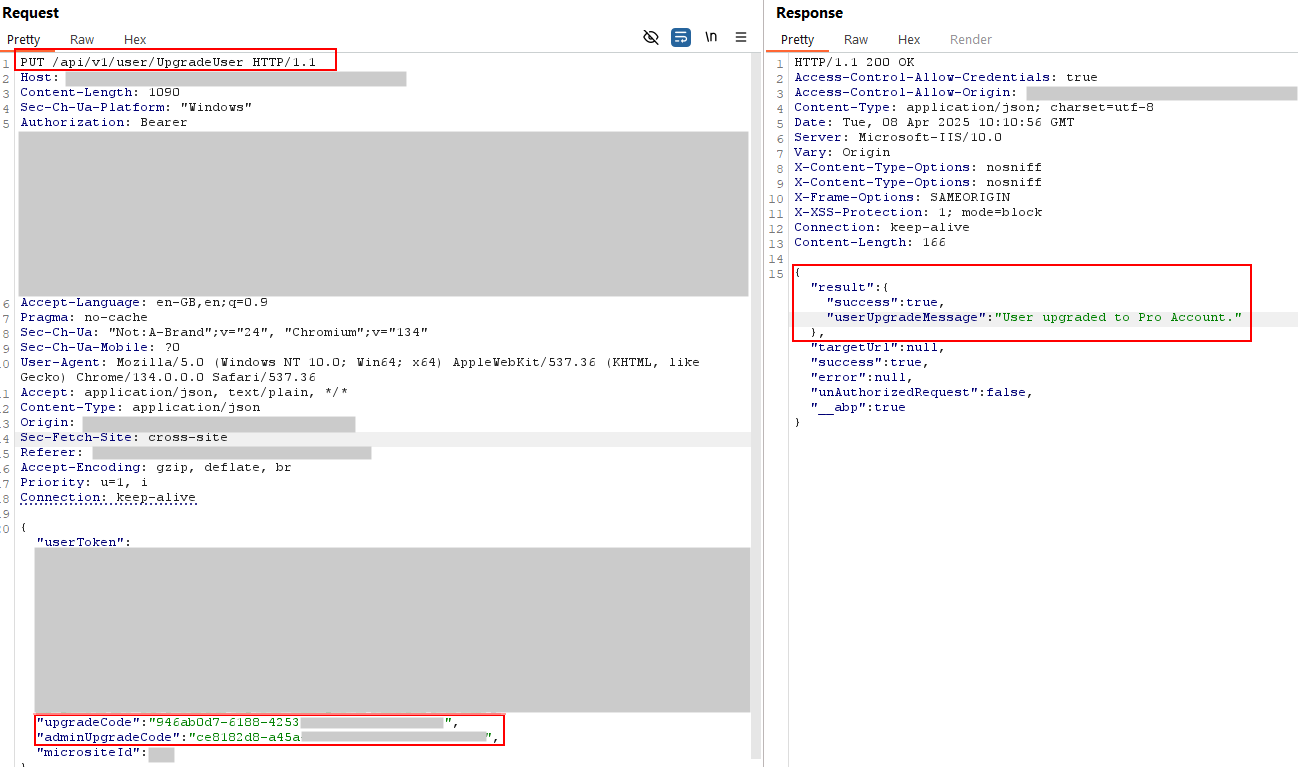Switch Request view to Hex tab

[x=135, y=40]
